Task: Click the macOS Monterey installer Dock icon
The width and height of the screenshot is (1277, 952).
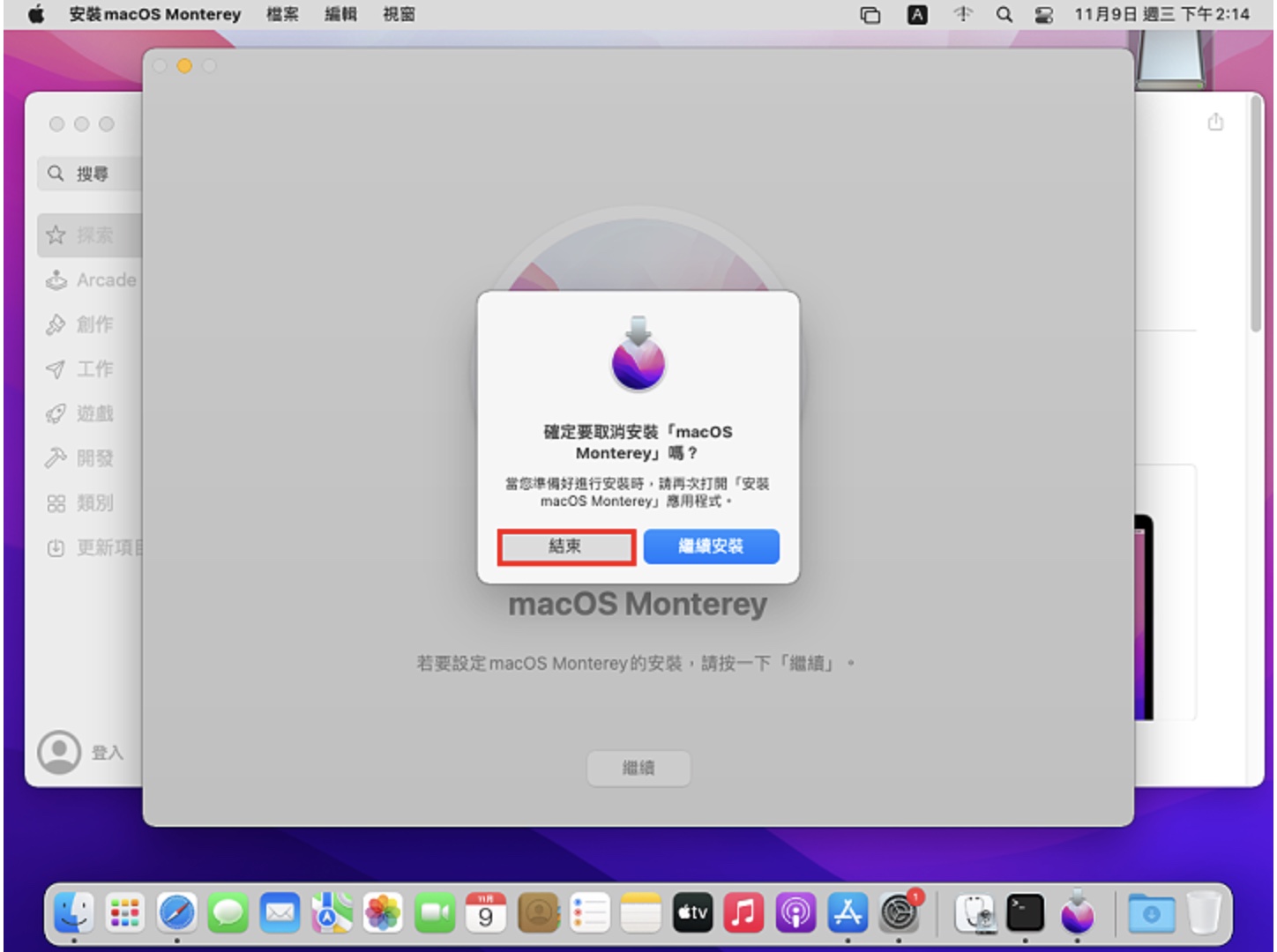Action: point(1077,912)
